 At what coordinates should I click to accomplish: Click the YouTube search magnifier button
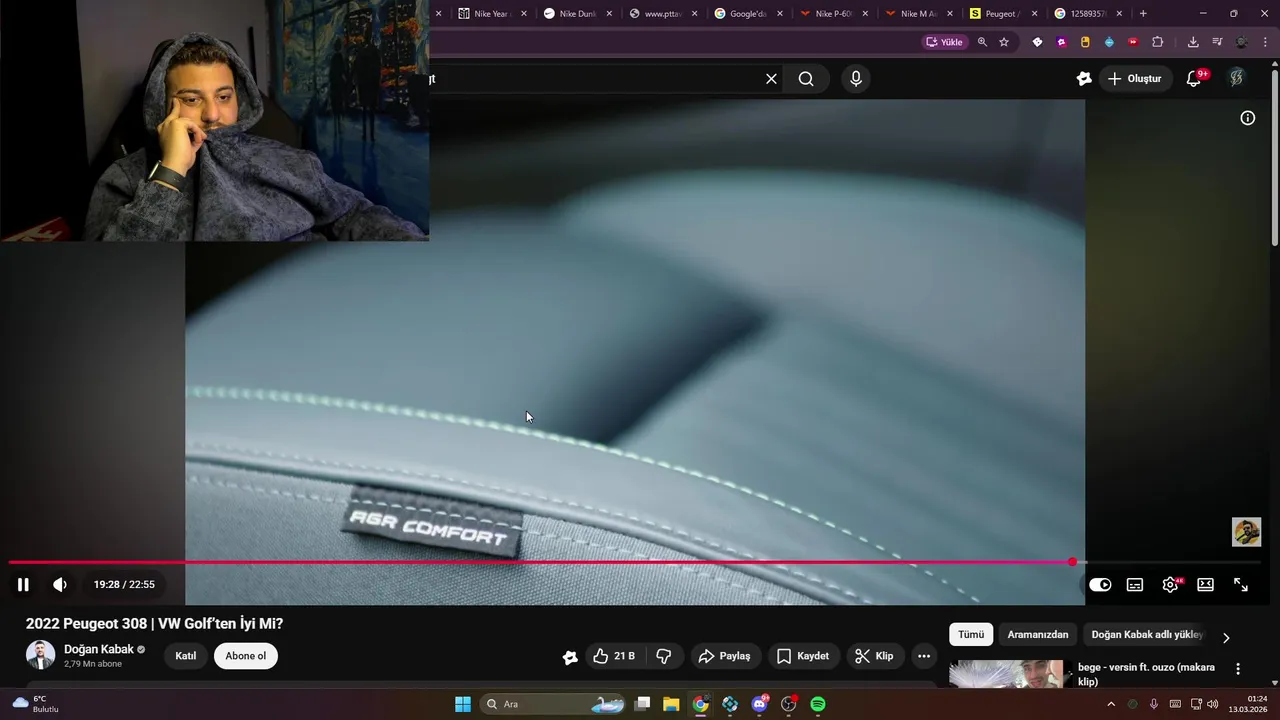pyautogui.click(x=806, y=79)
